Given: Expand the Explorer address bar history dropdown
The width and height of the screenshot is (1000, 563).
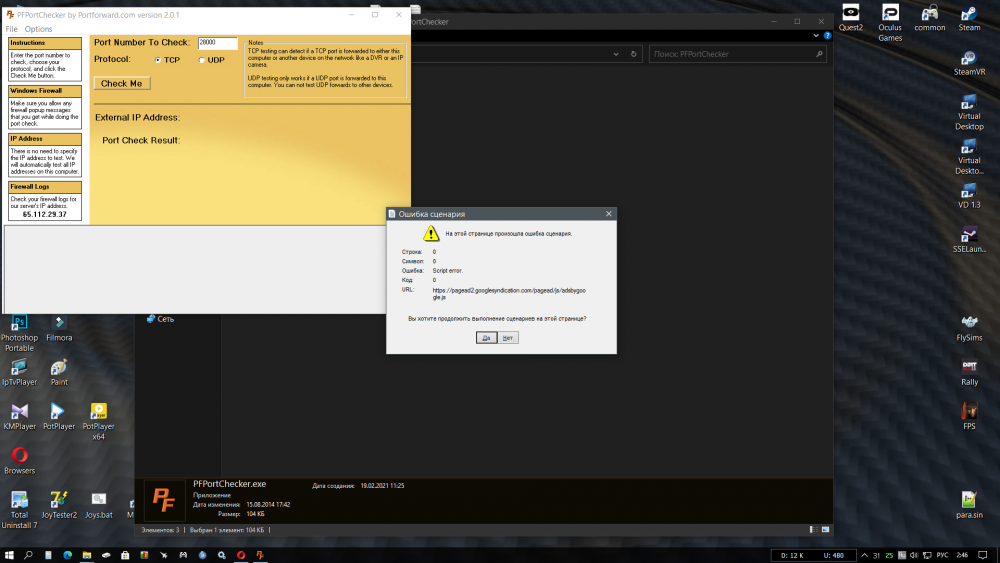Looking at the screenshot, I should pos(616,54).
